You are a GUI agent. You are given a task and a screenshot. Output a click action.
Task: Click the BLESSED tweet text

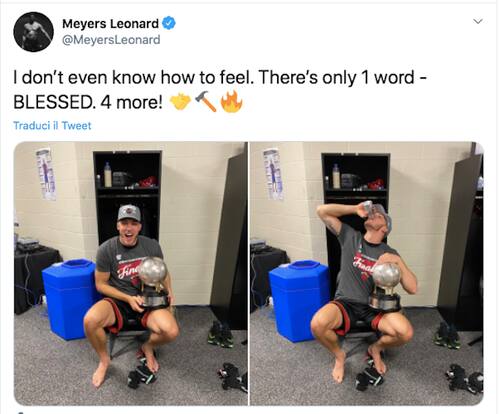(x=52, y=103)
